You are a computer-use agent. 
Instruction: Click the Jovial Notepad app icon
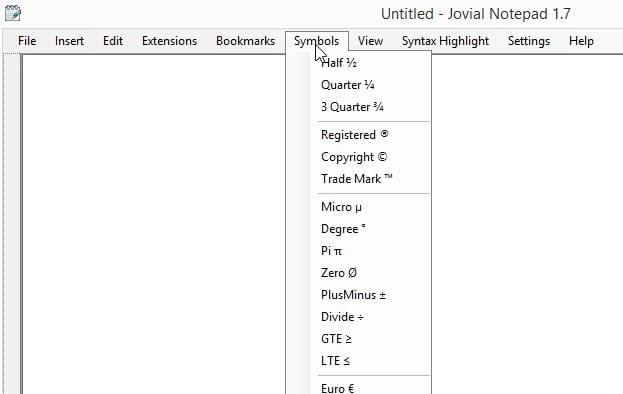tap(13, 13)
